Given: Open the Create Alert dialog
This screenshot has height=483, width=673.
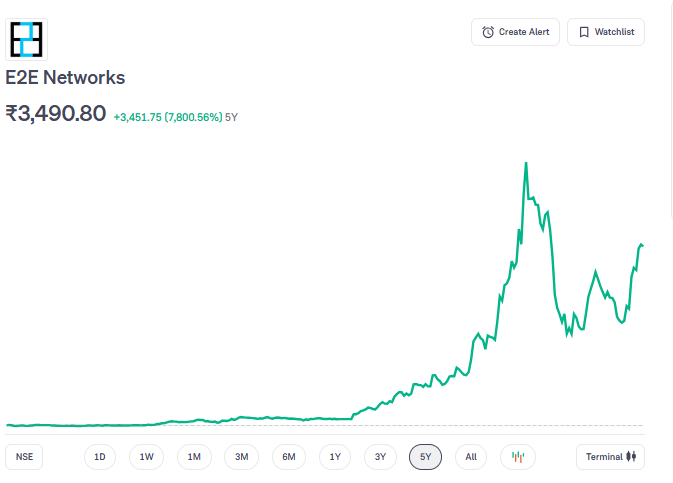Looking at the screenshot, I should 515,32.
